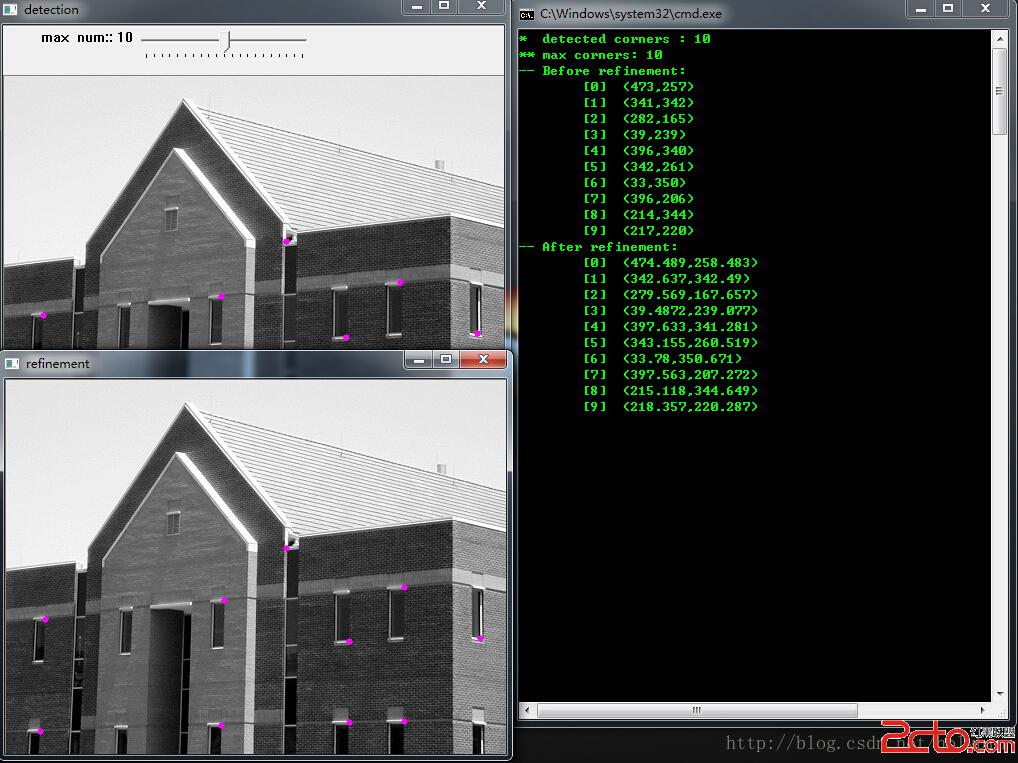Click the detection window title text

click(x=51, y=10)
